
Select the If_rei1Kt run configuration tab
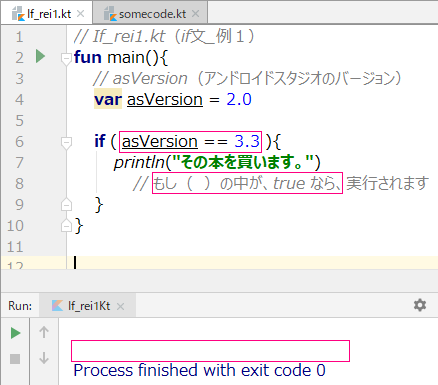pyautogui.click(x=87, y=306)
